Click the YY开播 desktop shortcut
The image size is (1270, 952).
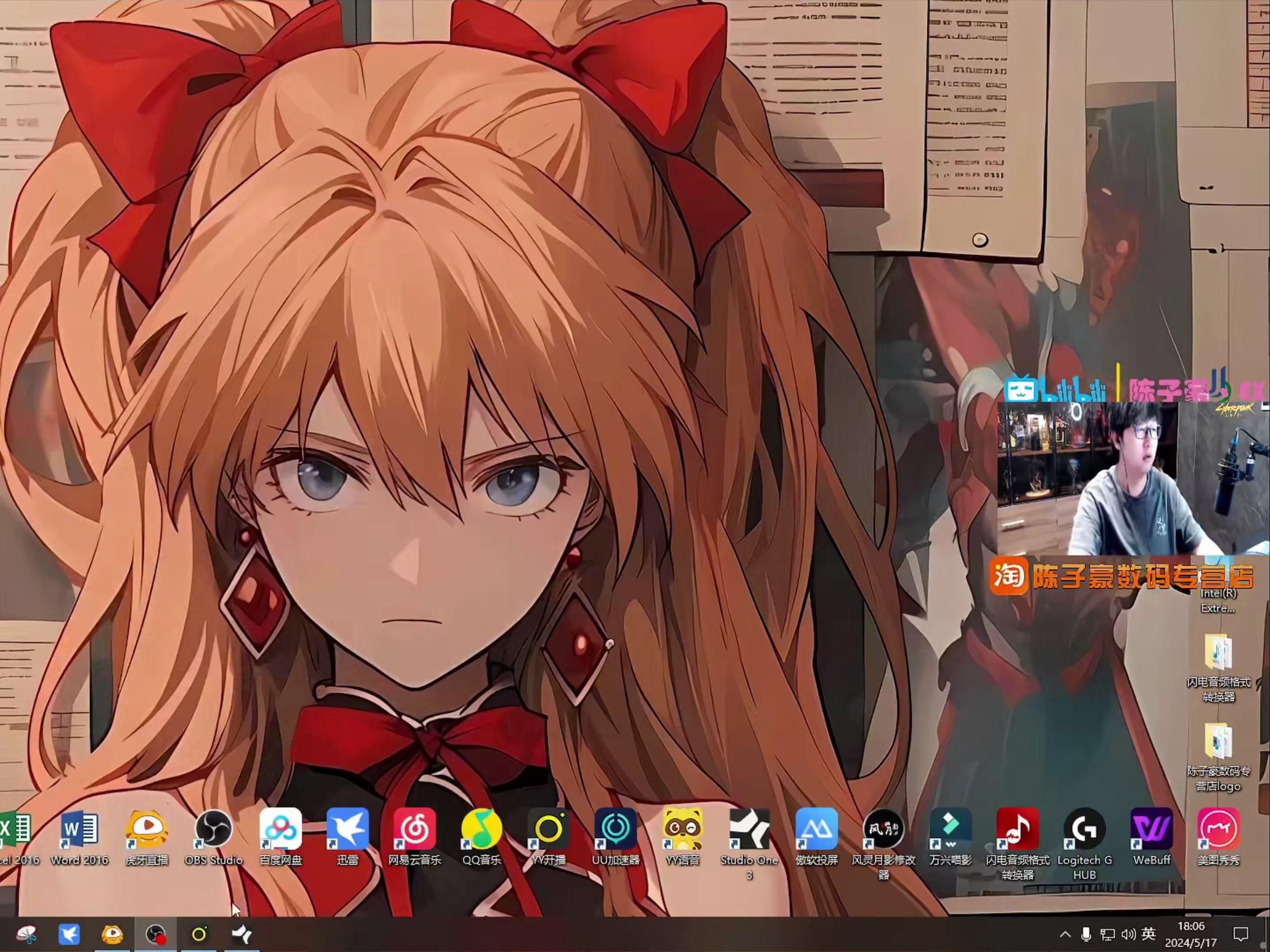[549, 837]
